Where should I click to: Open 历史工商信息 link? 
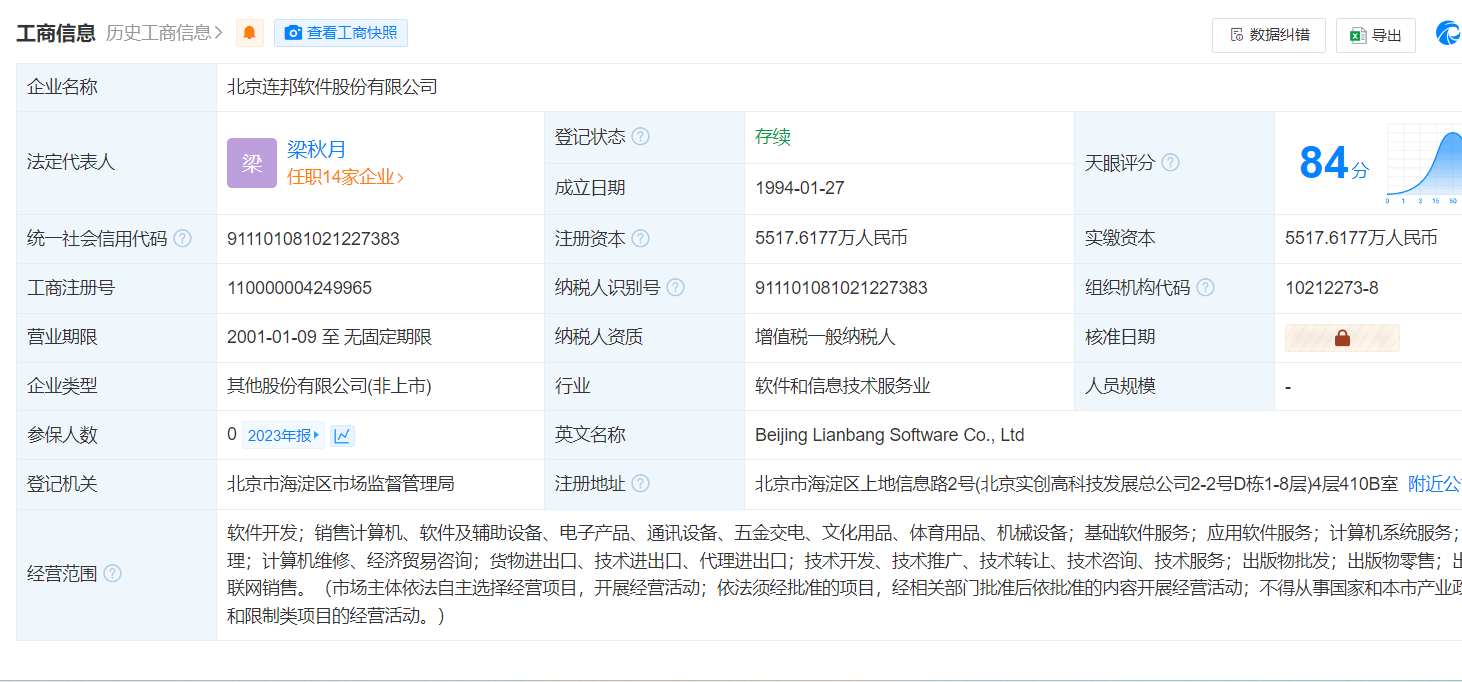164,33
